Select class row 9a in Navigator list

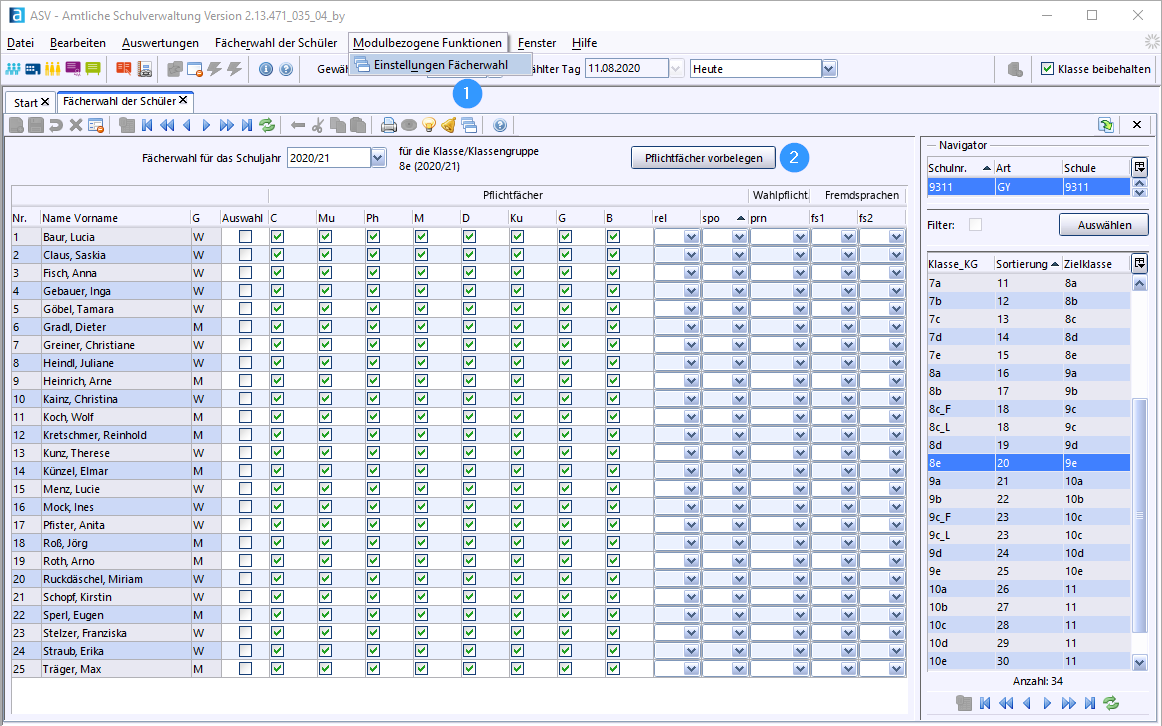coord(1029,481)
